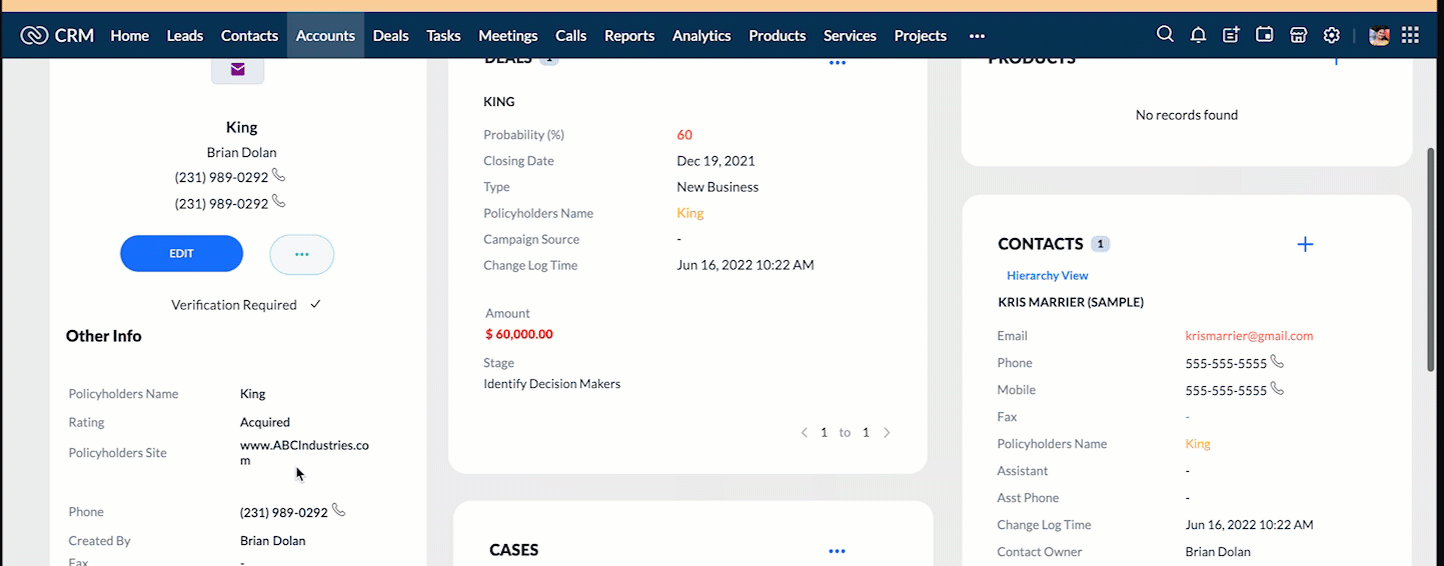Open the Analytics tab

702,35
